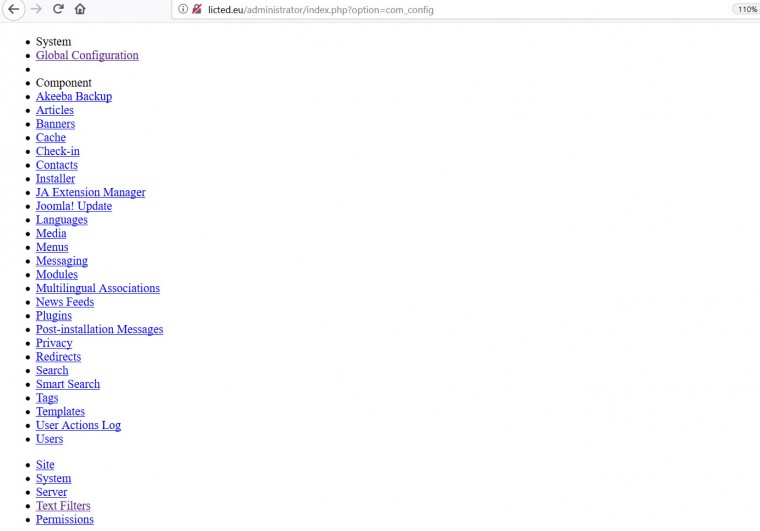760x531 pixels.
Task: Select the Tags link
Action: (47, 398)
